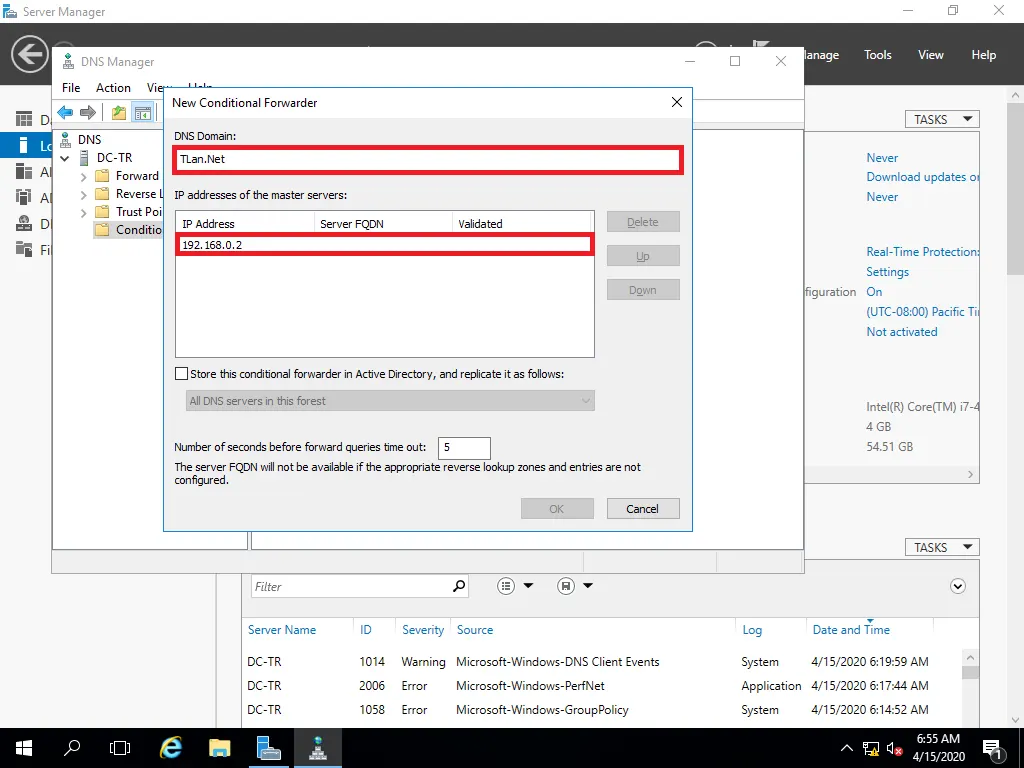Switch to Server Manager taskbar icon
Screen dimensions: 1024x768
tap(268, 748)
